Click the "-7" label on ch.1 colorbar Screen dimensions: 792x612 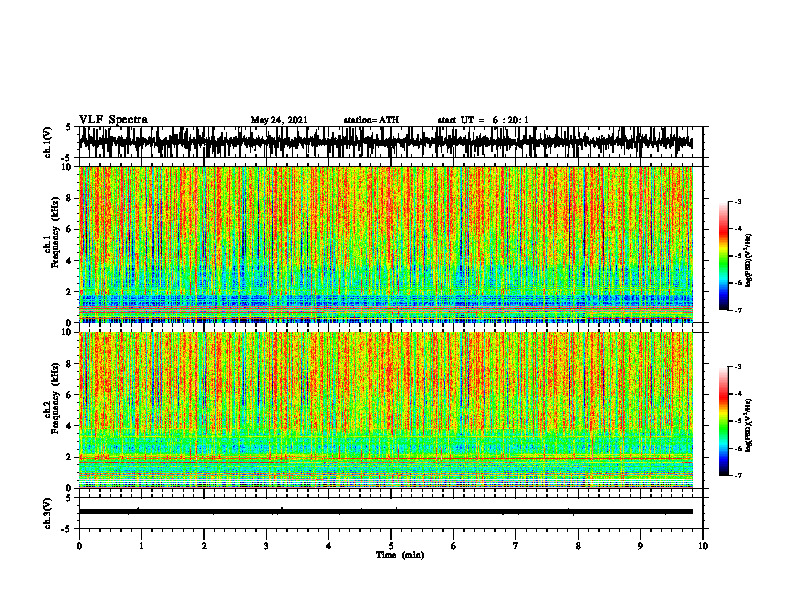[738, 310]
